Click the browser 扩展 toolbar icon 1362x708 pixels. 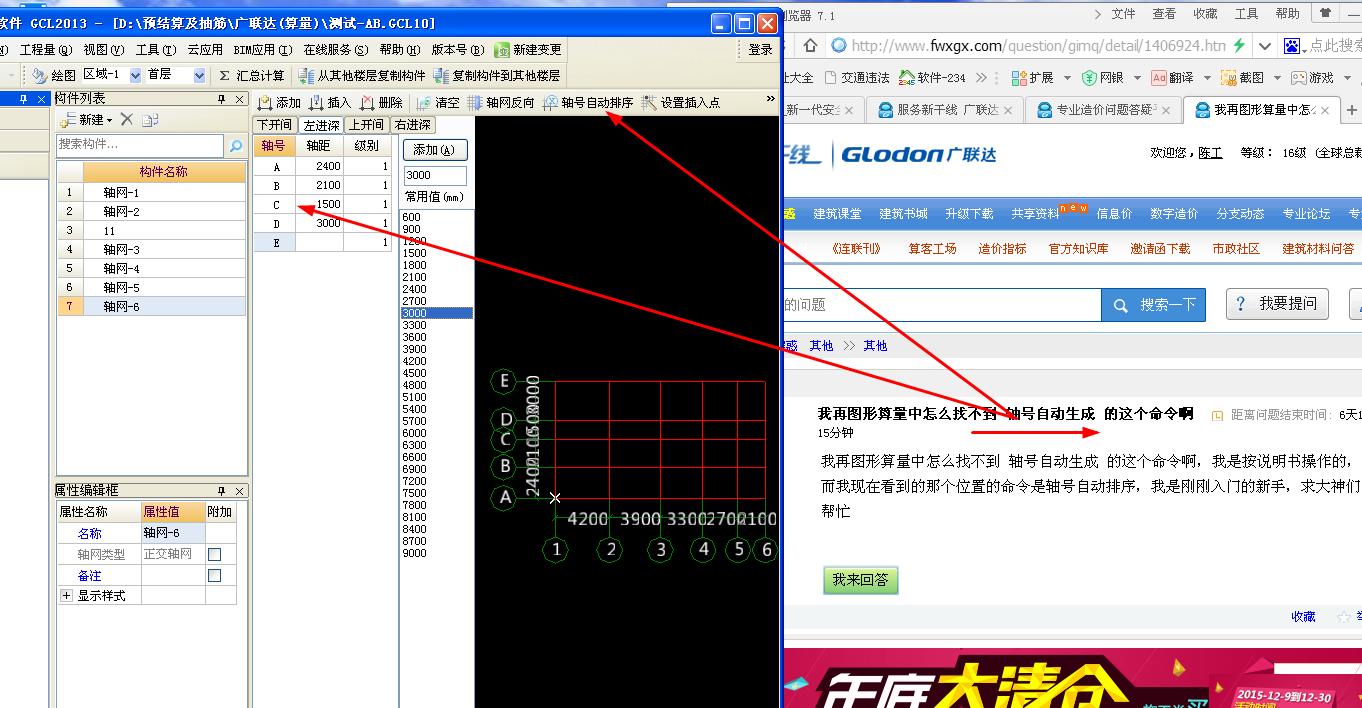click(1020, 77)
